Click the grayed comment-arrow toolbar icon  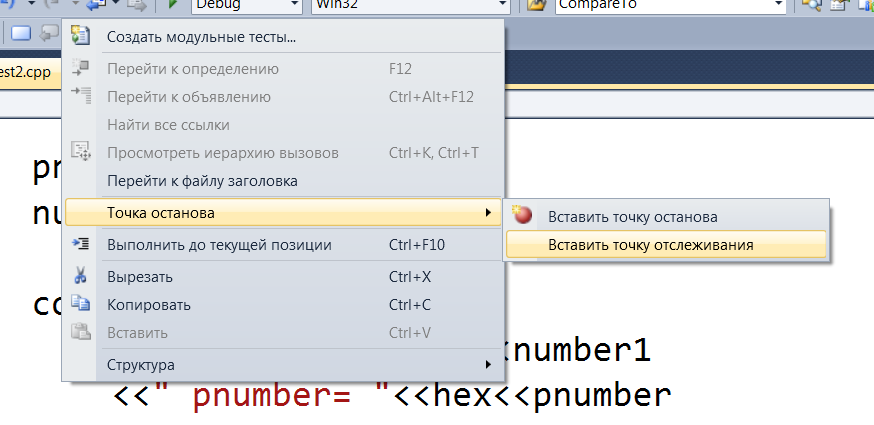pyautogui.click(x=50, y=32)
